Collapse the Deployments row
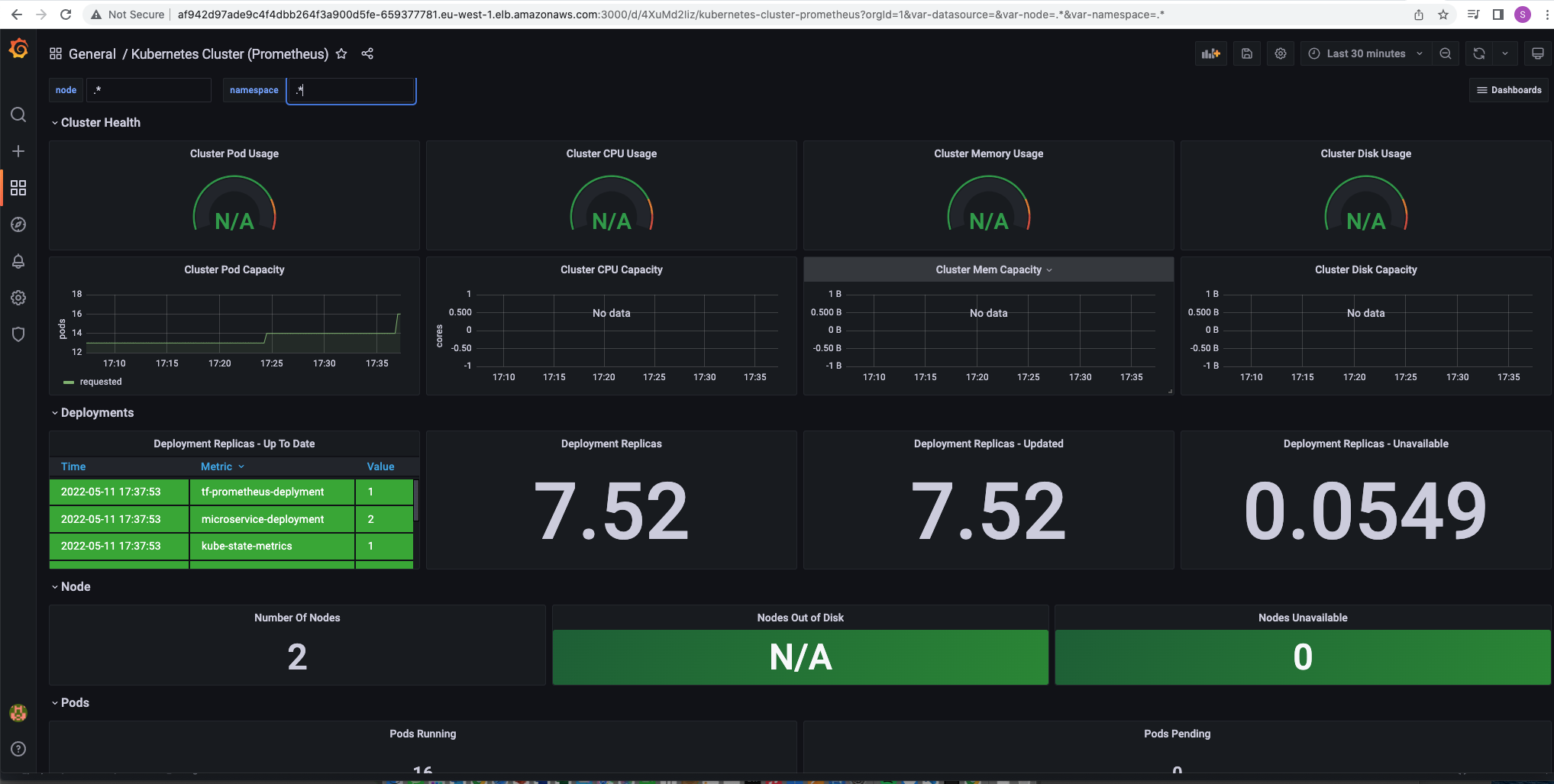 click(x=92, y=412)
